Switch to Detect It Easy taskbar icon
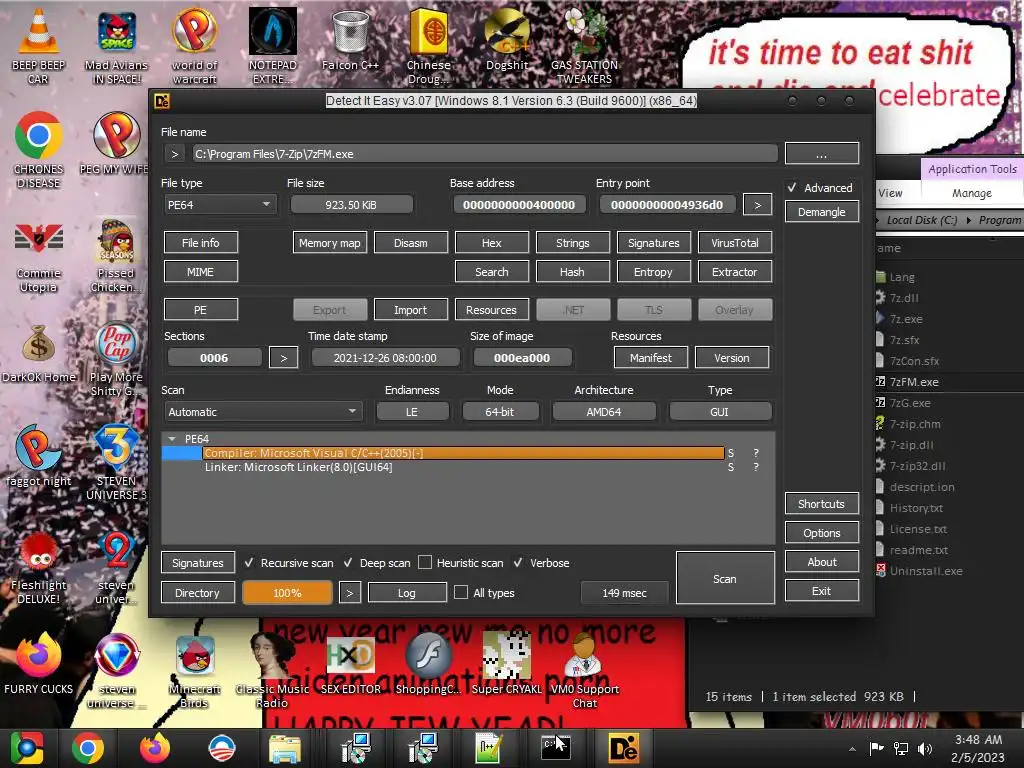The height and width of the screenshot is (768, 1024). (623, 748)
